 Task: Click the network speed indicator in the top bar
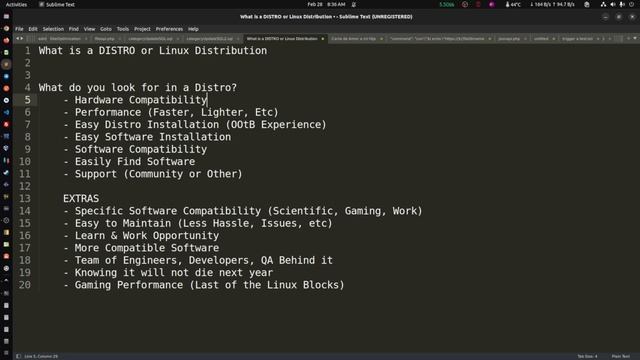click(x=552, y=4)
